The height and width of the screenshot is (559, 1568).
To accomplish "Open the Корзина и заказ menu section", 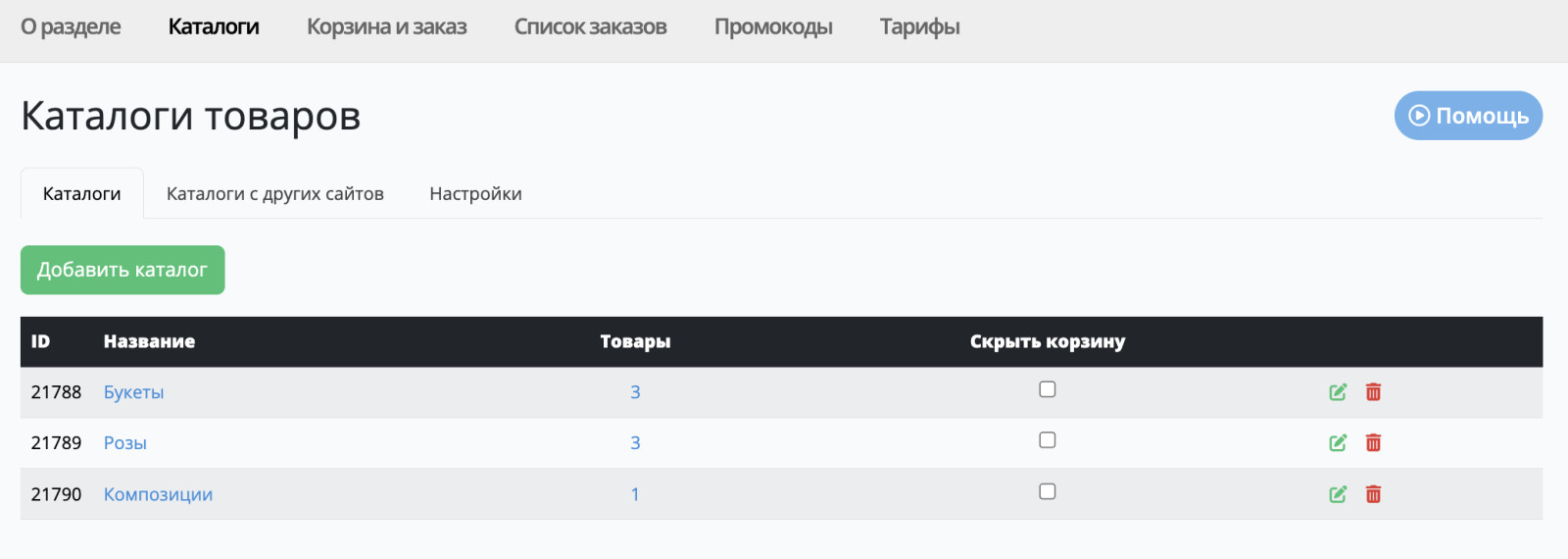I will (x=387, y=26).
